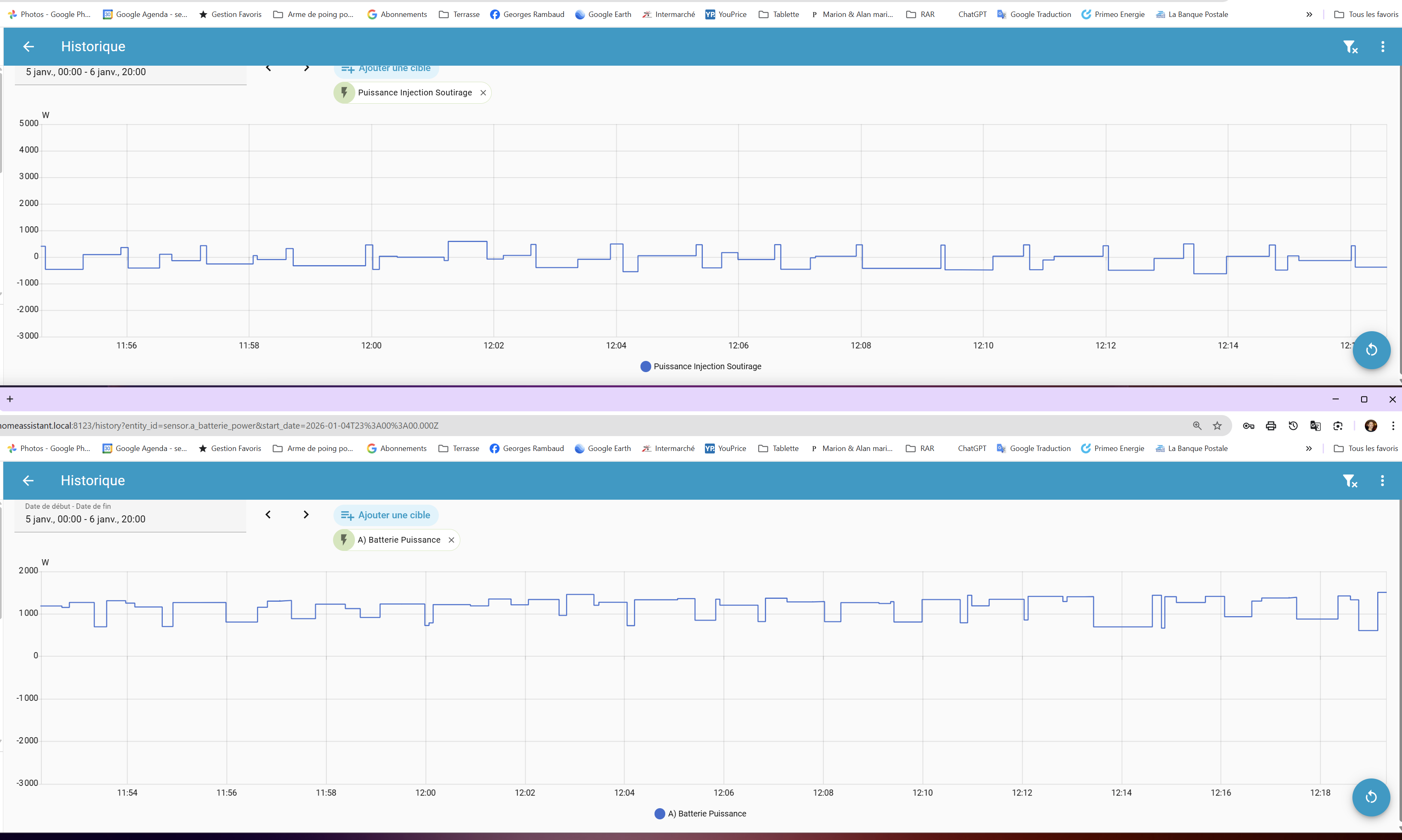Screen dimensions: 1402x840
Task: Expand hidden bookmarks chevron in lower bar
Action: click(1309, 448)
